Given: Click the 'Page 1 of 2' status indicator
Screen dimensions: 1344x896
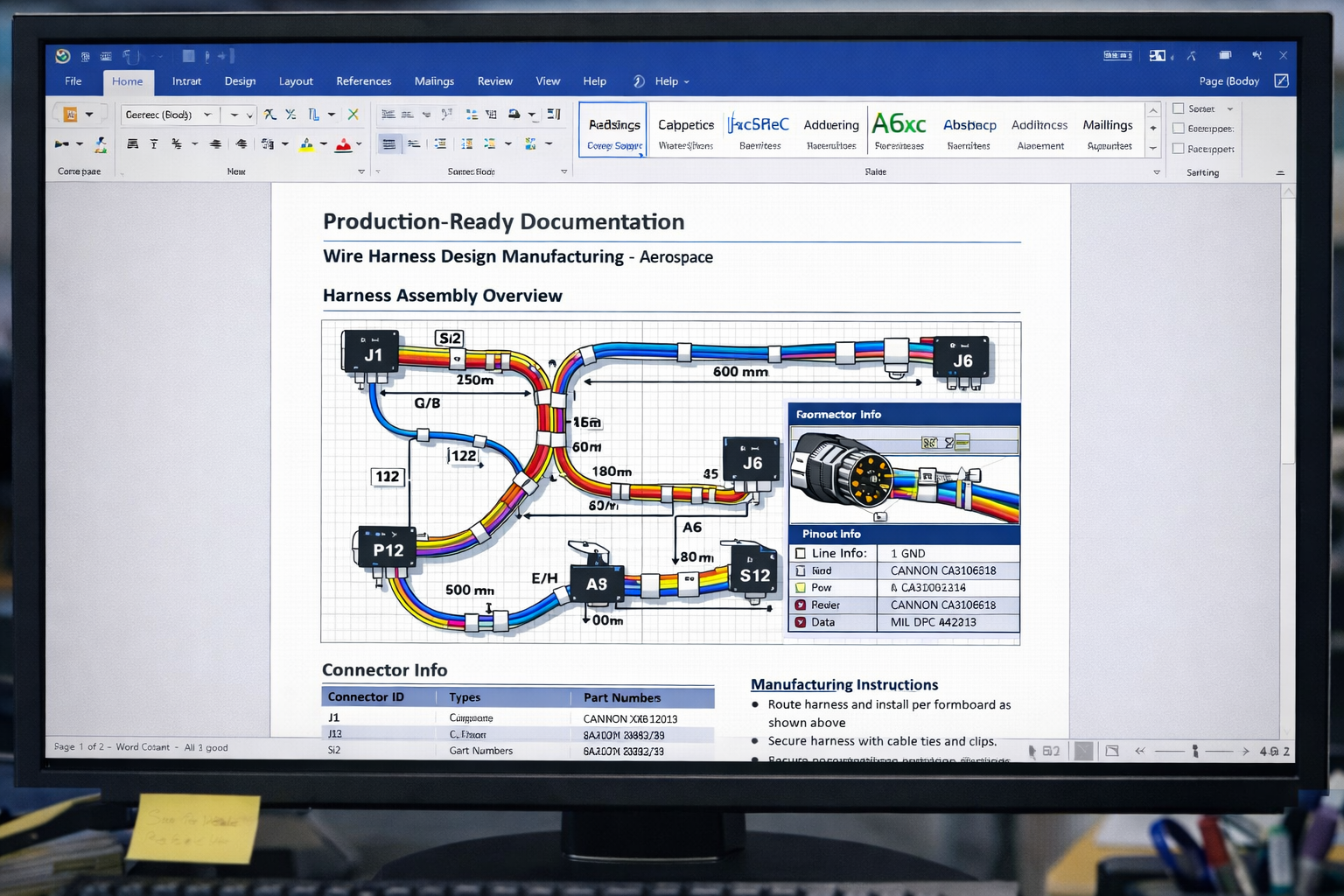Looking at the screenshot, I should (78, 747).
